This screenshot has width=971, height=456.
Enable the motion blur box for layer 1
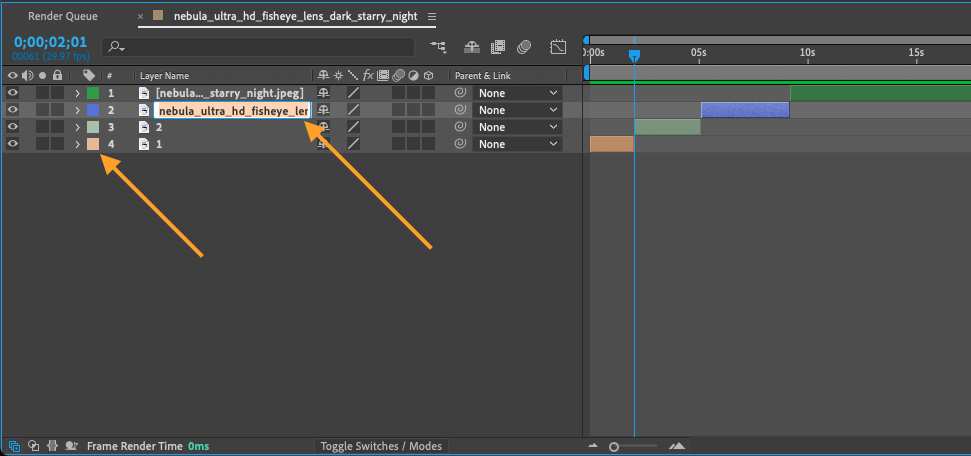(398, 93)
